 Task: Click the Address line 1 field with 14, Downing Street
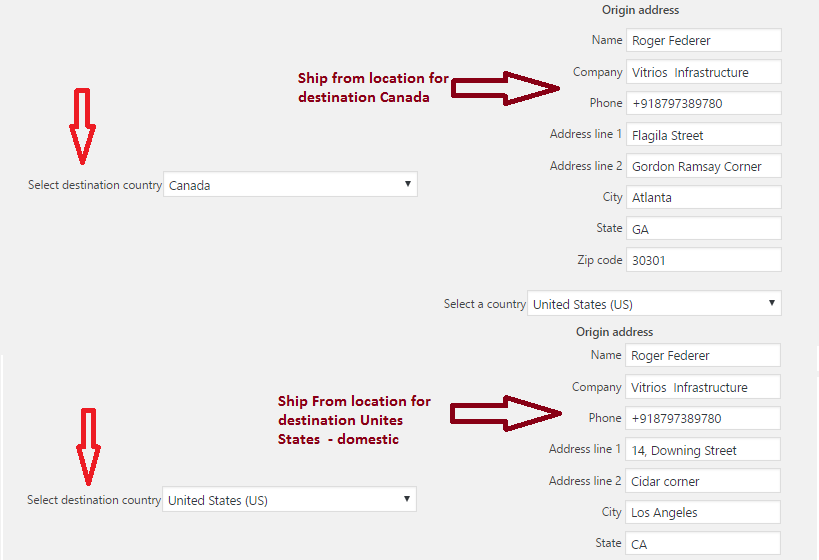point(703,450)
